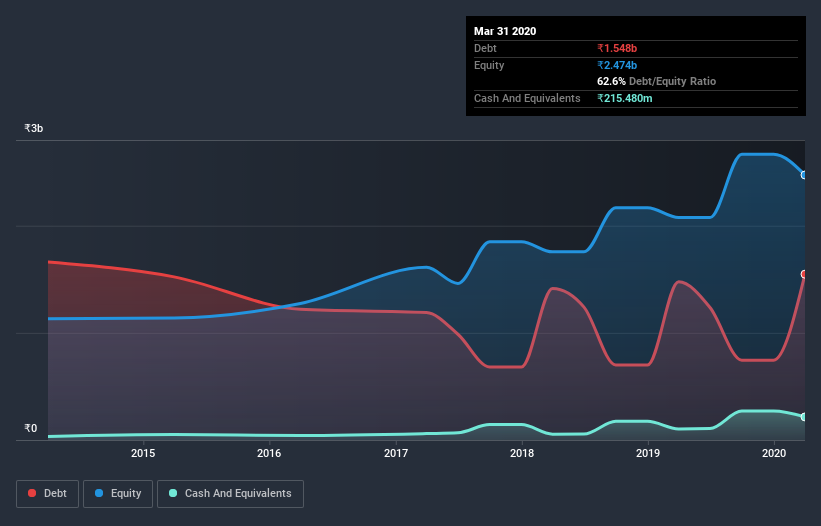Click the Mar 31 2020 tooltip date

point(505,31)
